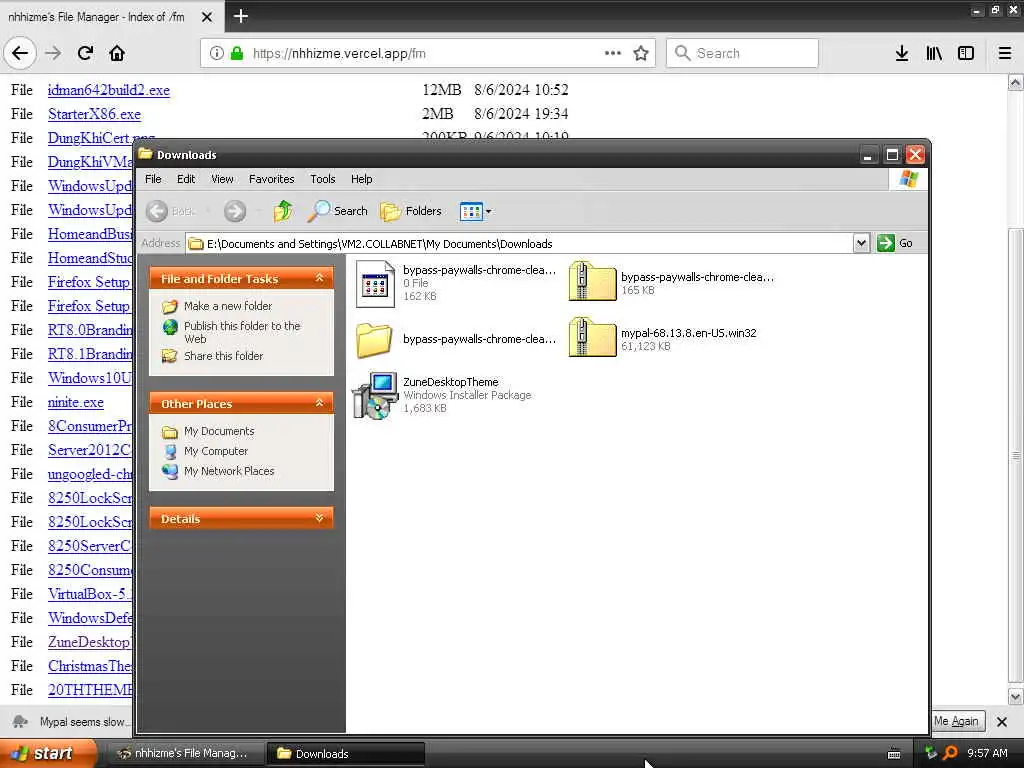
Task: Open the browser library icon
Action: tap(934, 53)
